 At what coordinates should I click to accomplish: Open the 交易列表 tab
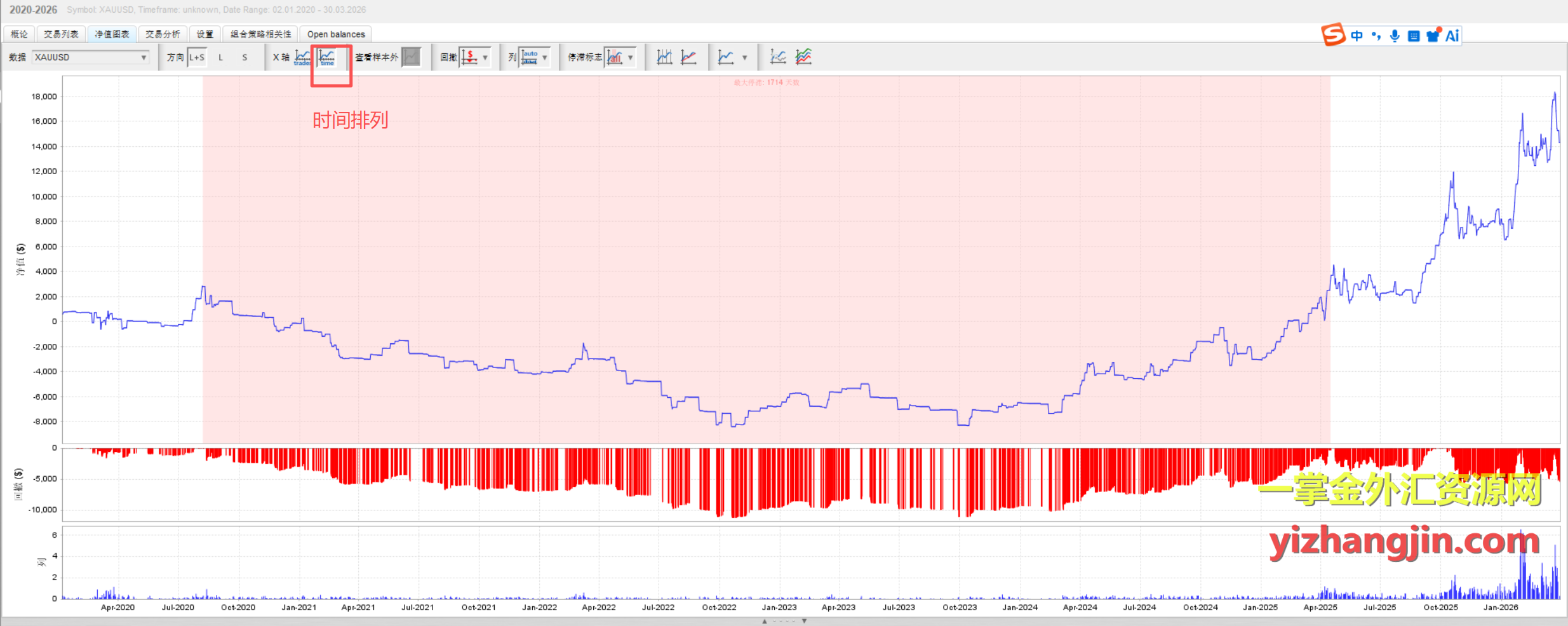61,34
